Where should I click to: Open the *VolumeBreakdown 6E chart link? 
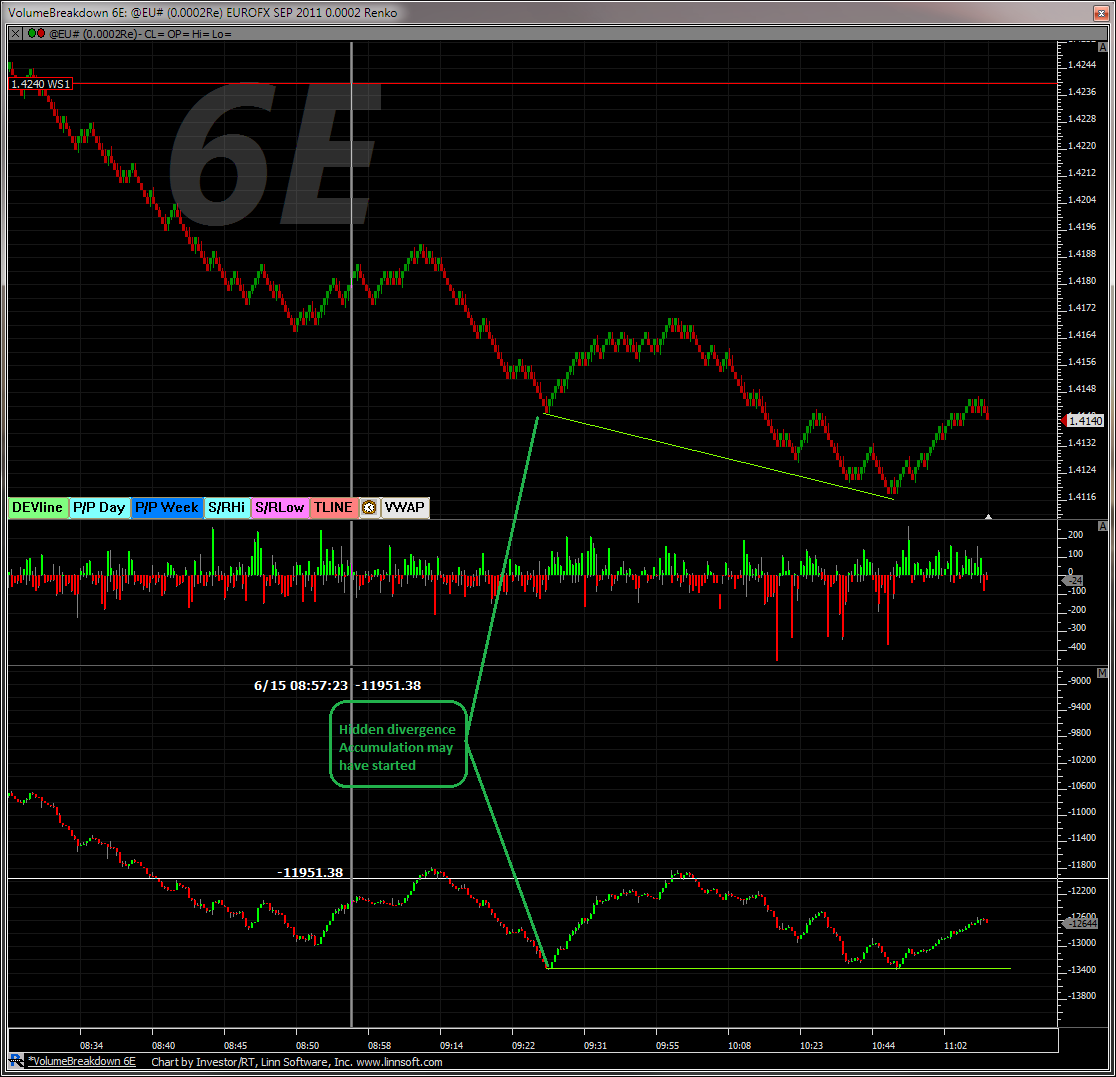(82, 1061)
